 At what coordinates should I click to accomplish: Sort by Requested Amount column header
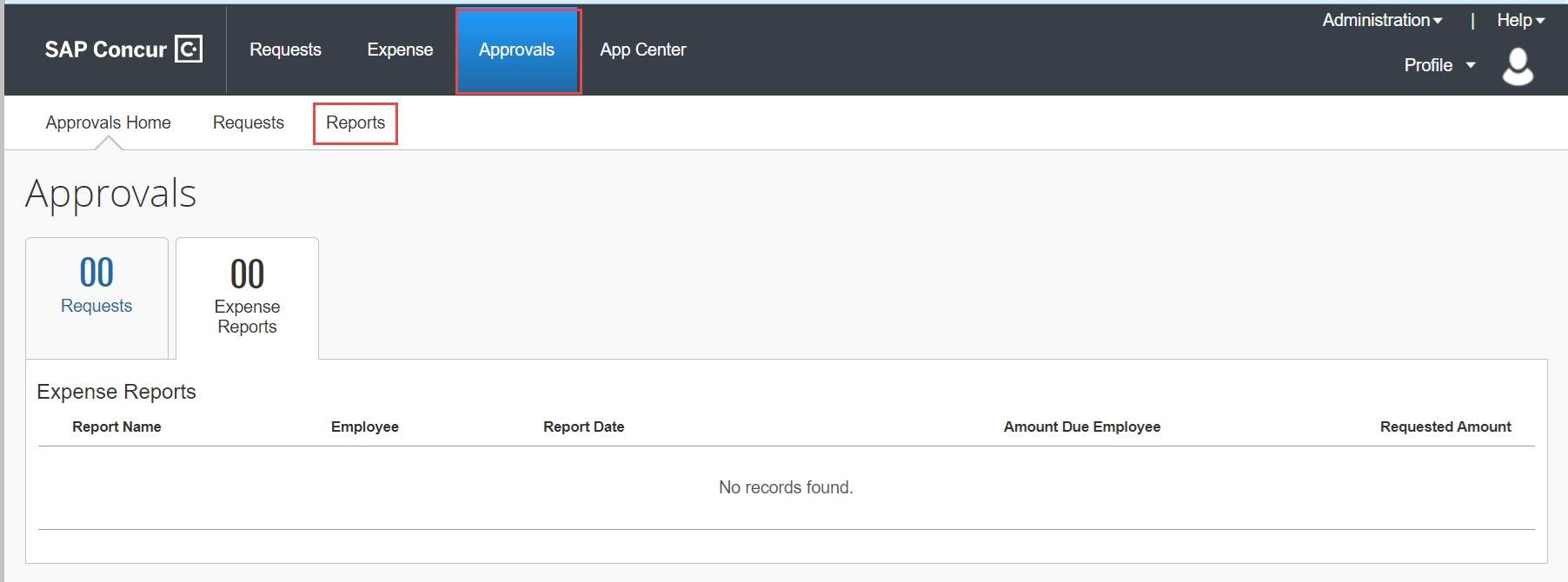pos(1445,427)
